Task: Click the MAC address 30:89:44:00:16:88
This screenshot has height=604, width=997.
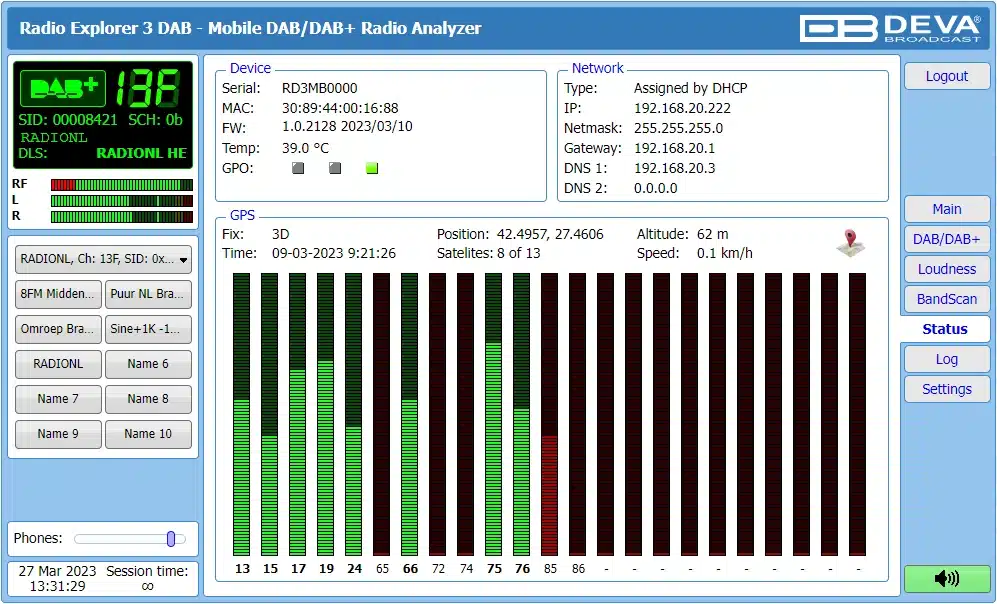Action: point(340,108)
